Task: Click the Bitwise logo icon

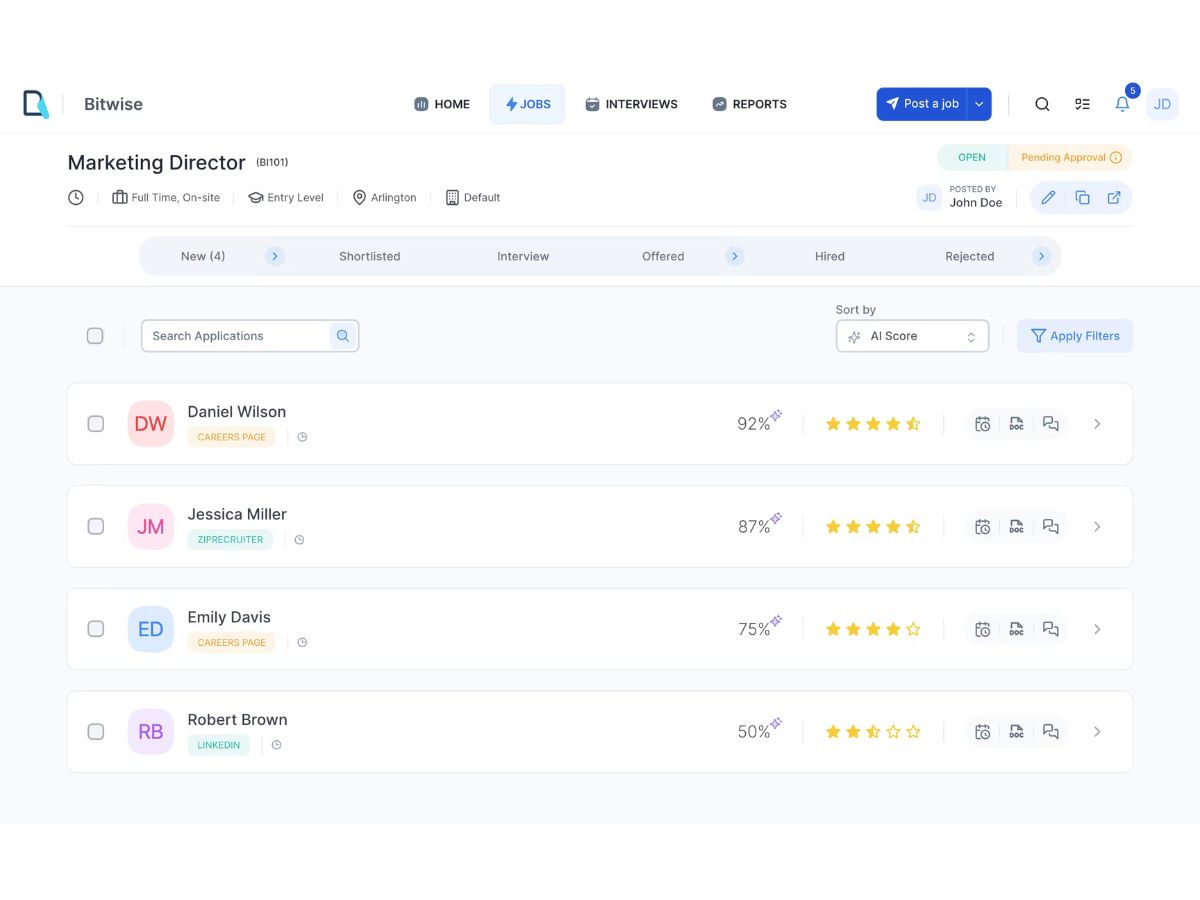Action: [36, 104]
